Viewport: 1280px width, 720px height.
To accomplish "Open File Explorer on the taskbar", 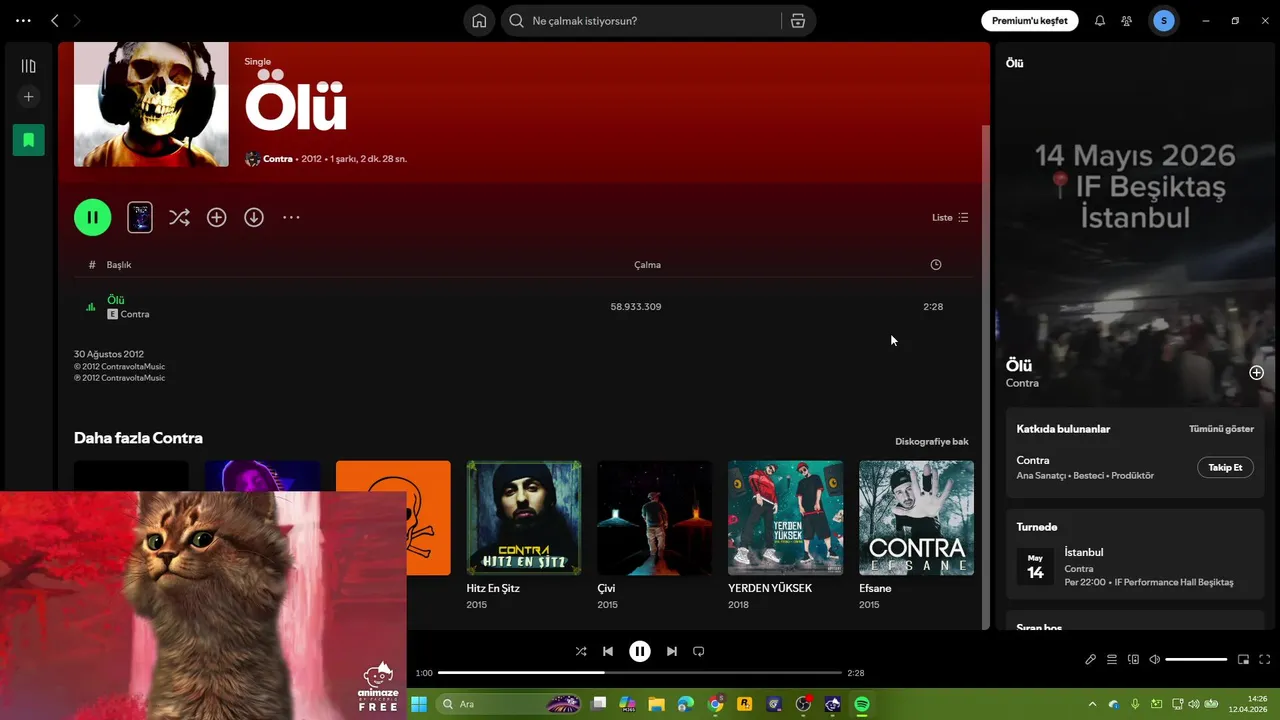I will click(657, 704).
